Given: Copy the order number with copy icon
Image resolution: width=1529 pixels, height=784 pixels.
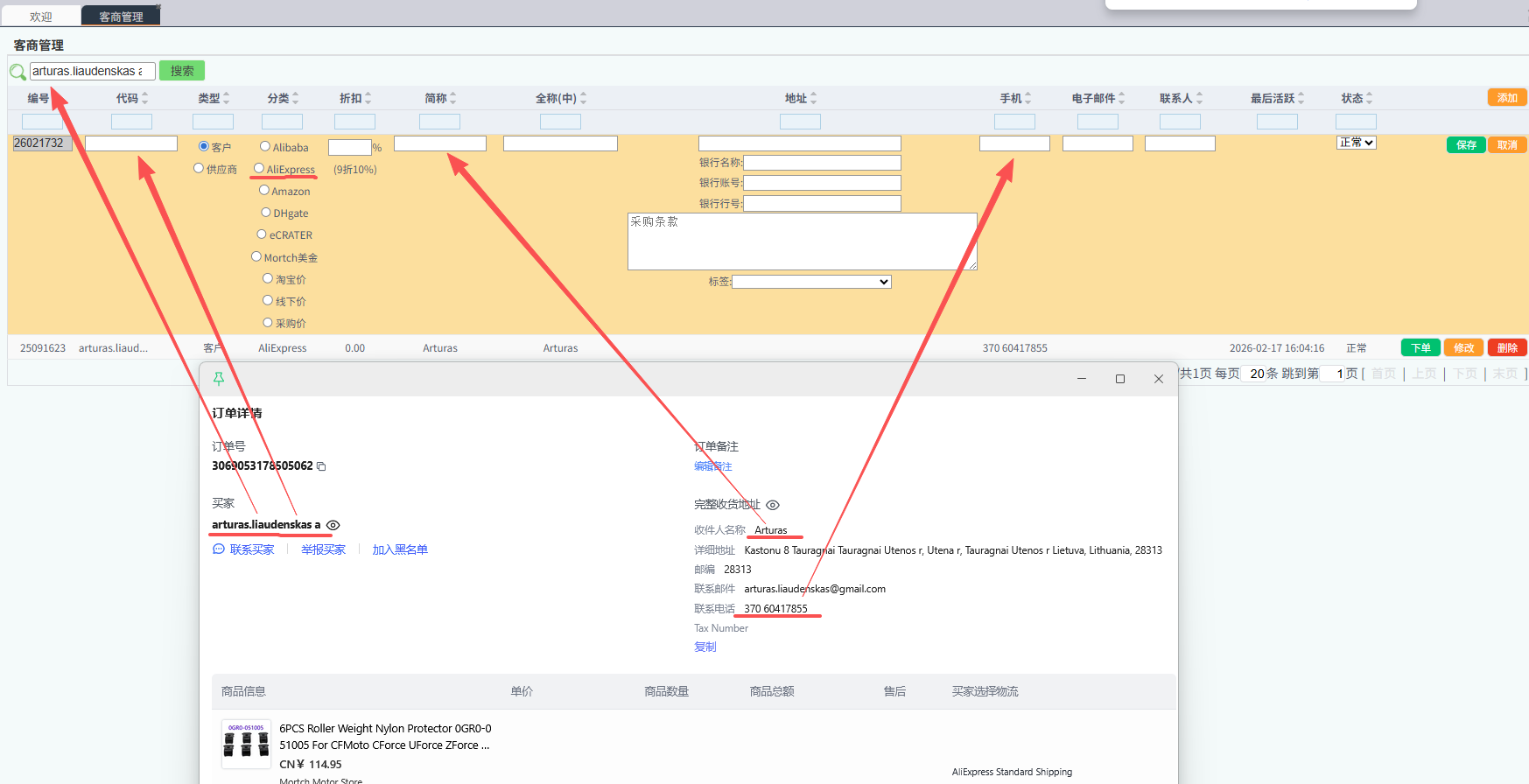Looking at the screenshot, I should click(321, 466).
